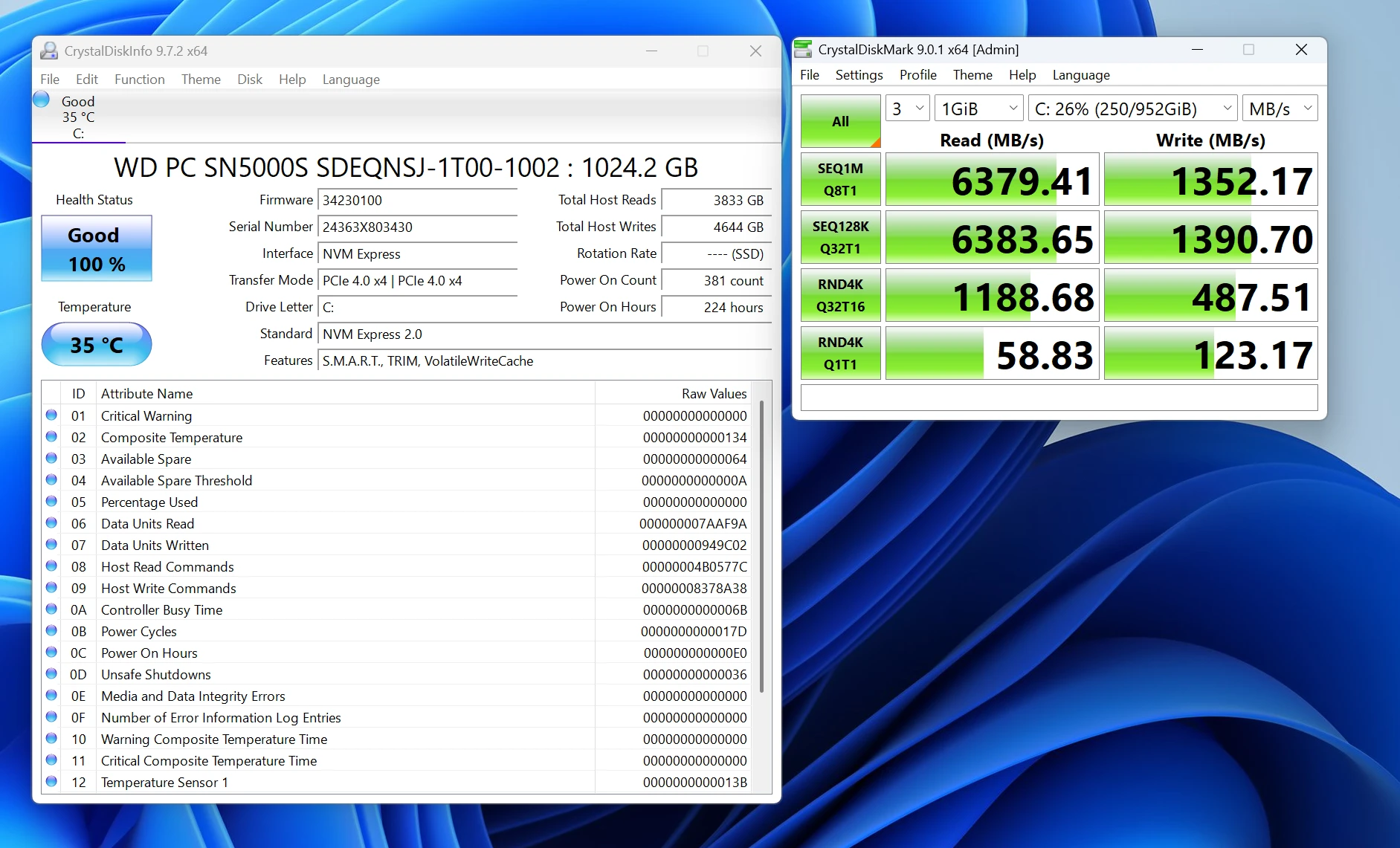Click the SEQ128K read result bar
This screenshot has height=848, width=1400.
(992, 237)
